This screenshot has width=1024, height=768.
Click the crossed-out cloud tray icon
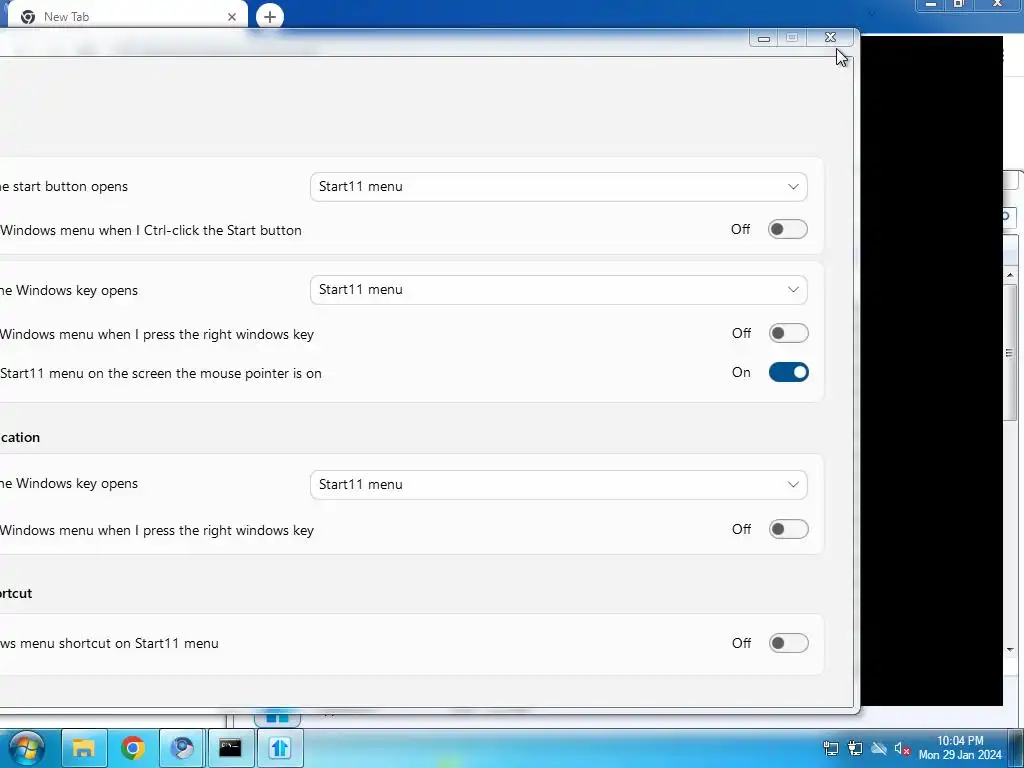(879, 748)
